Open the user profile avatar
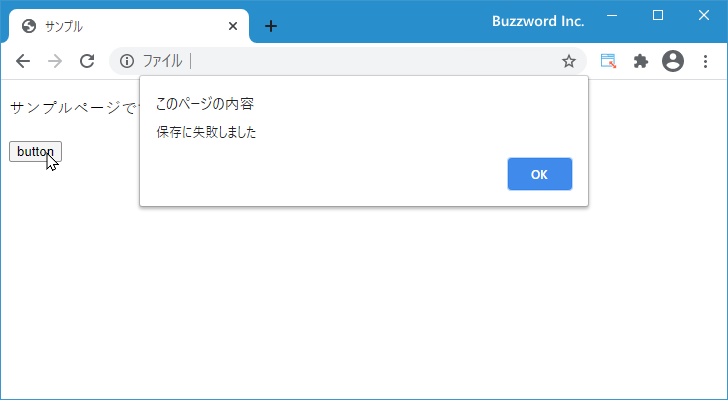The image size is (728, 400). point(673,61)
